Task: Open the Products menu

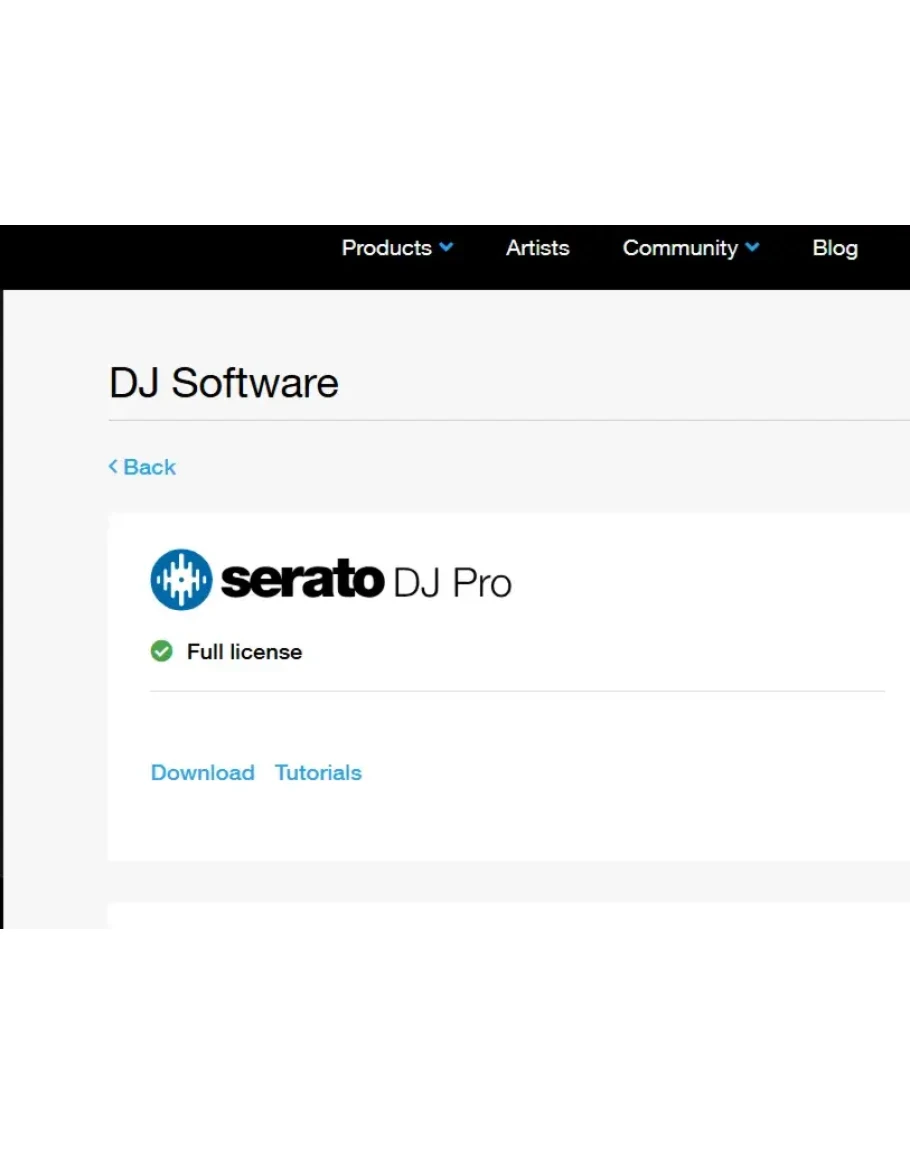Action: pos(387,248)
